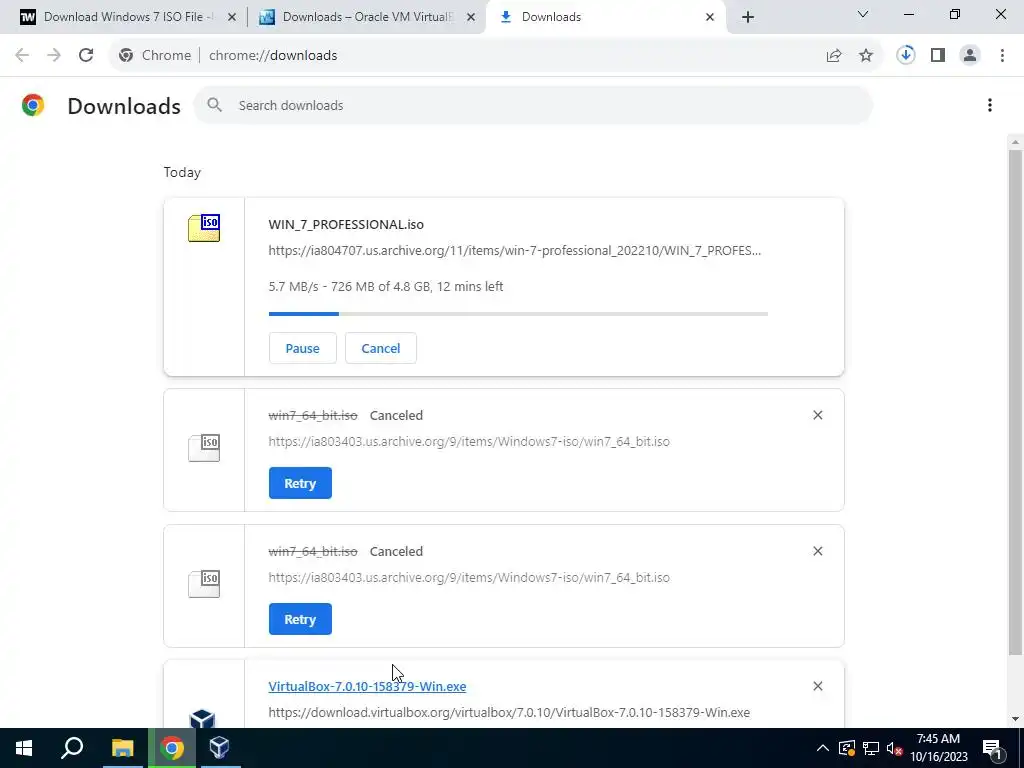Remove first canceled win7_64_bit.iso entry
1024x768 pixels.
click(818, 415)
